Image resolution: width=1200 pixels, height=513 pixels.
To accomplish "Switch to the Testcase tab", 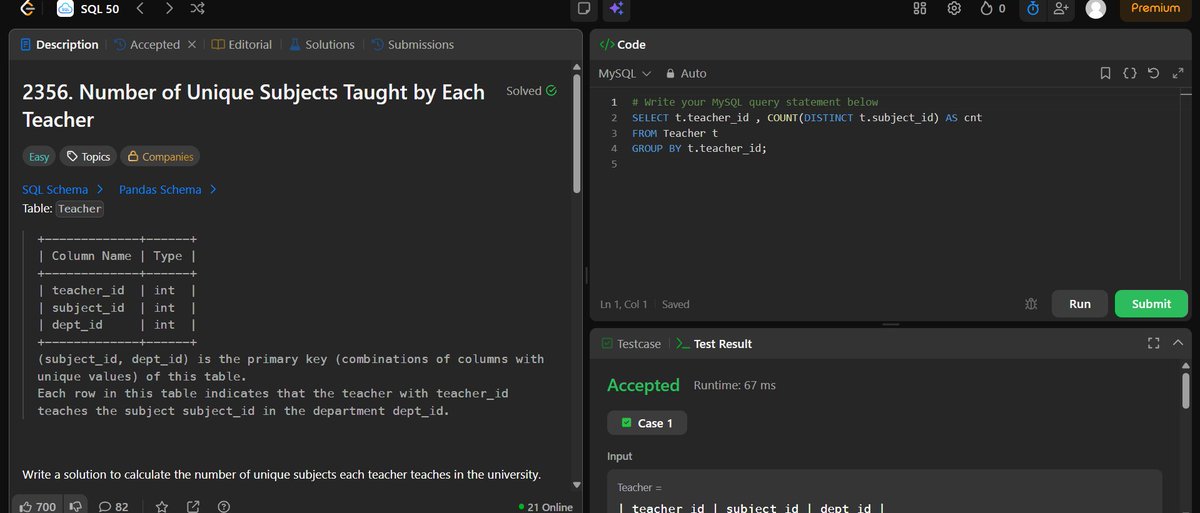I will pos(631,343).
